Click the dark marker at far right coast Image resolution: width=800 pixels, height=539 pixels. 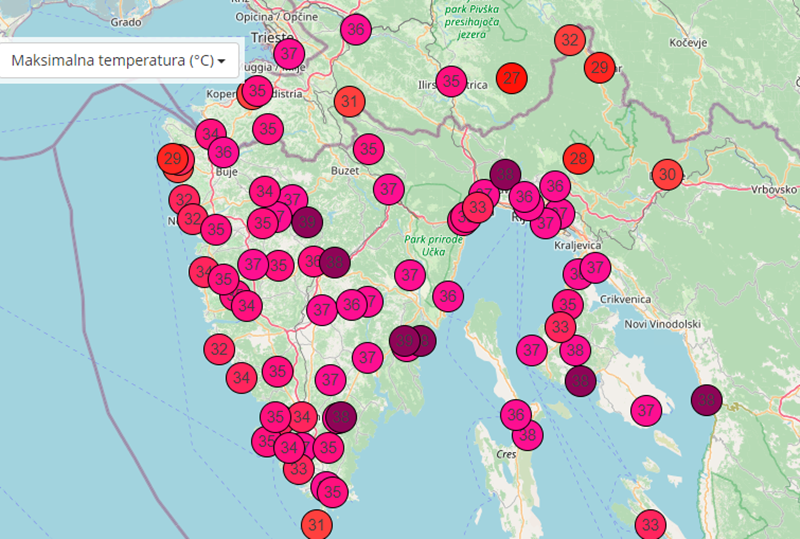point(706,400)
